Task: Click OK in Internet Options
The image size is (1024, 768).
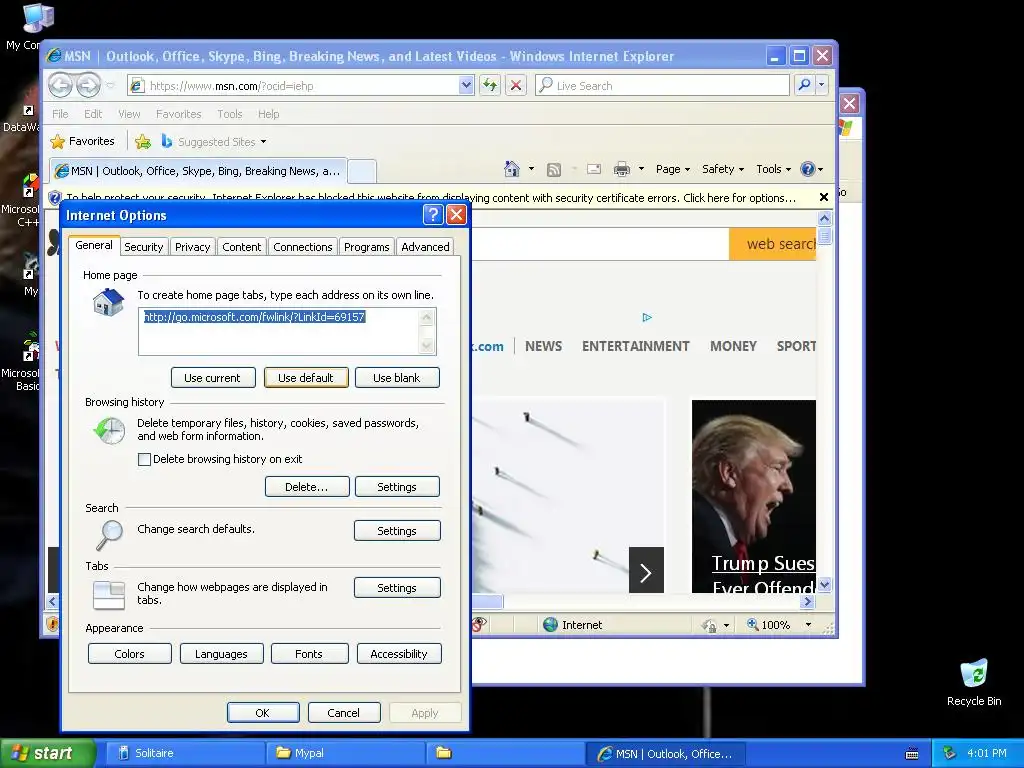Action: tap(263, 712)
